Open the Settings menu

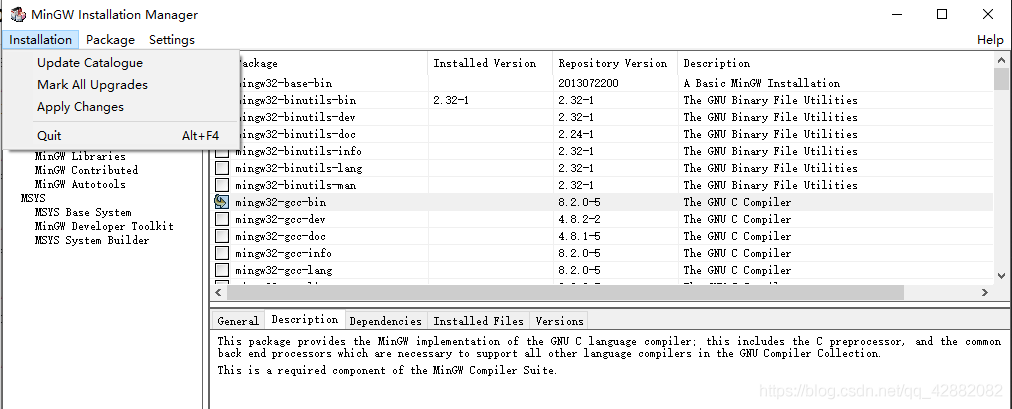click(172, 40)
